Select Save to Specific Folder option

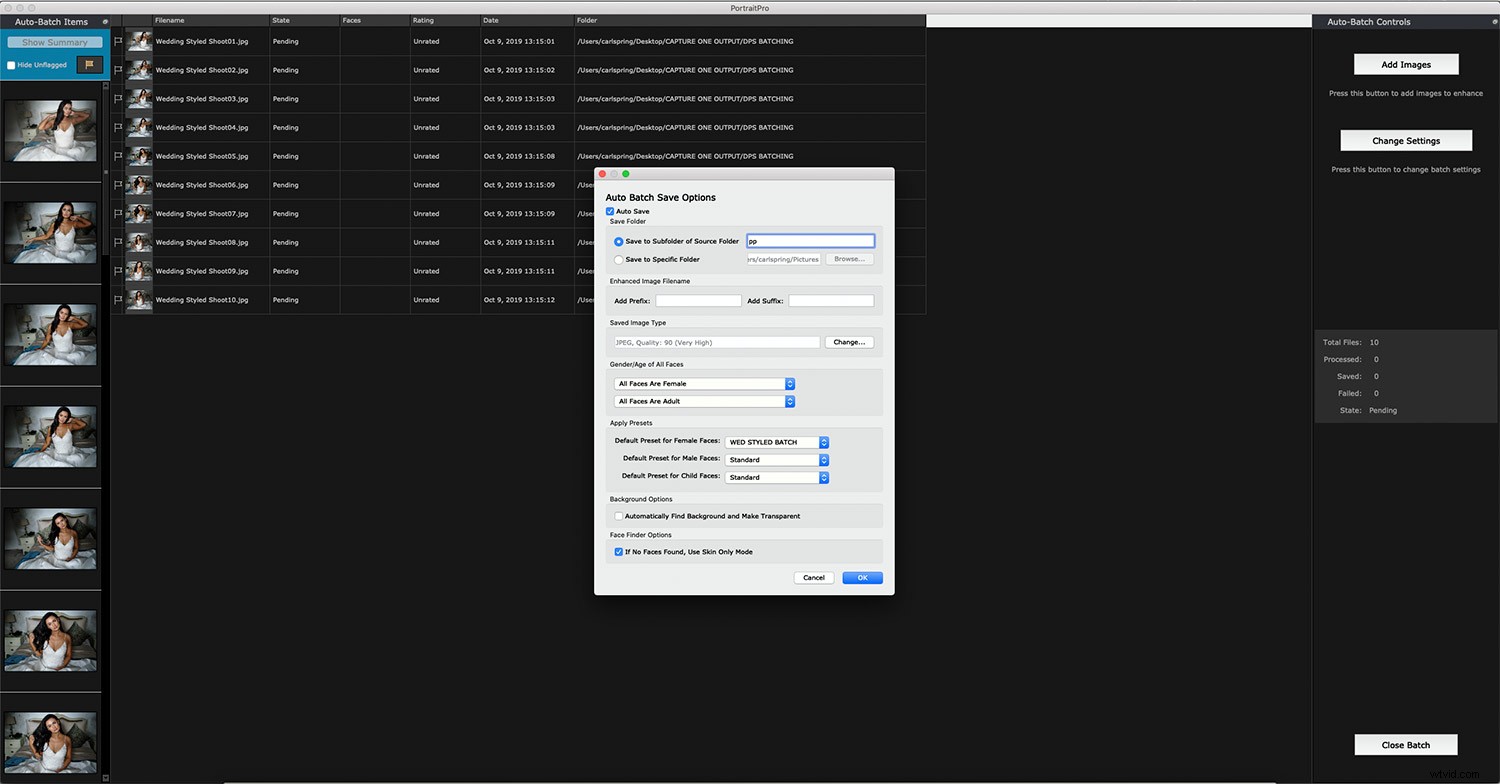tap(619, 259)
